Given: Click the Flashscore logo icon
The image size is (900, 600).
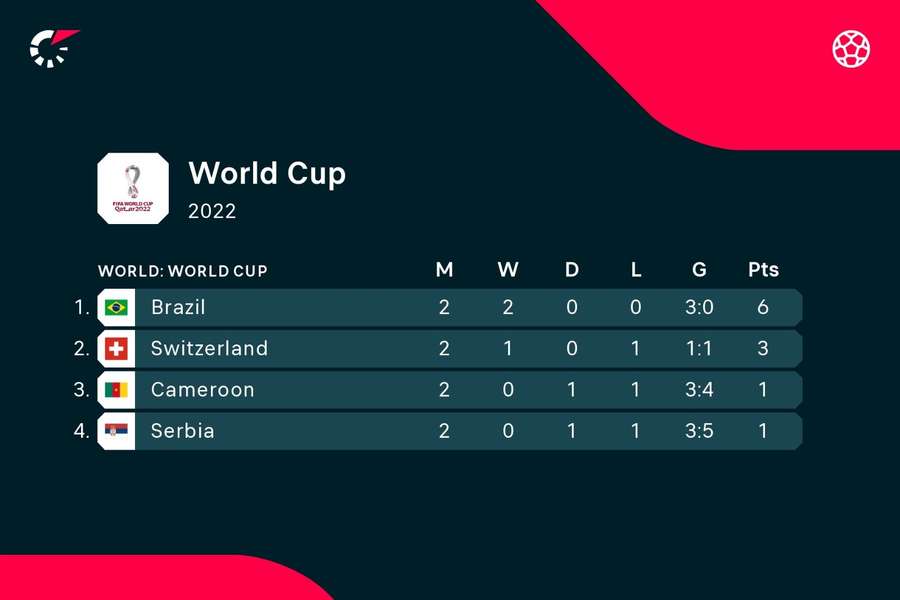Looking at the screenshot, I should 54,48.
